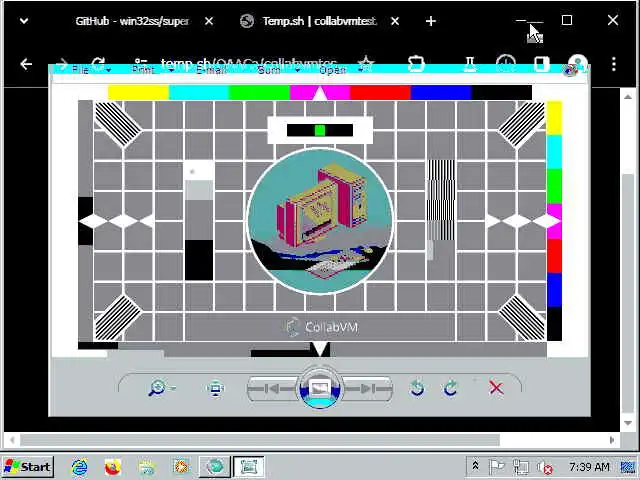
Task: Open the file explorer folder taskbar icon
Action: [147, 467]
